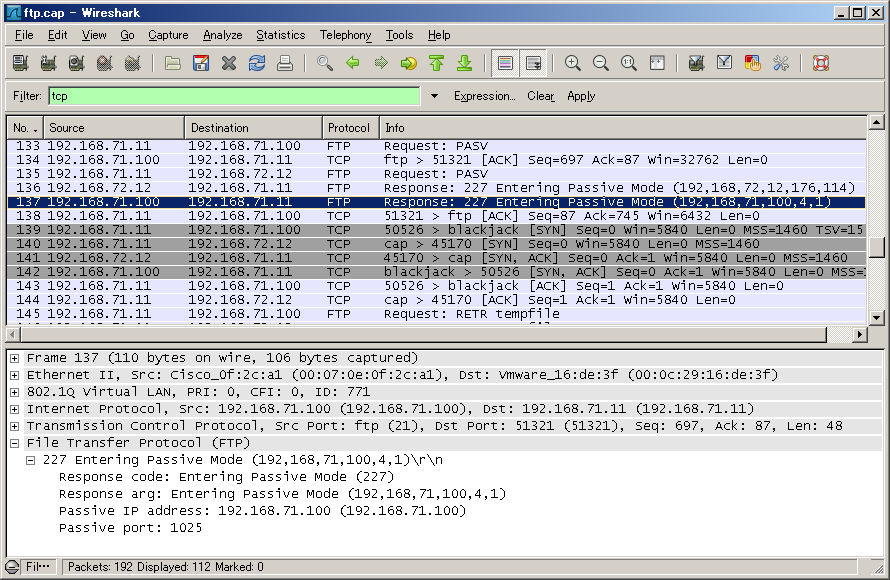890x580 pixels.
Task: Collapse the File Transfer Protocol node
Action: [x=15, y=443]
